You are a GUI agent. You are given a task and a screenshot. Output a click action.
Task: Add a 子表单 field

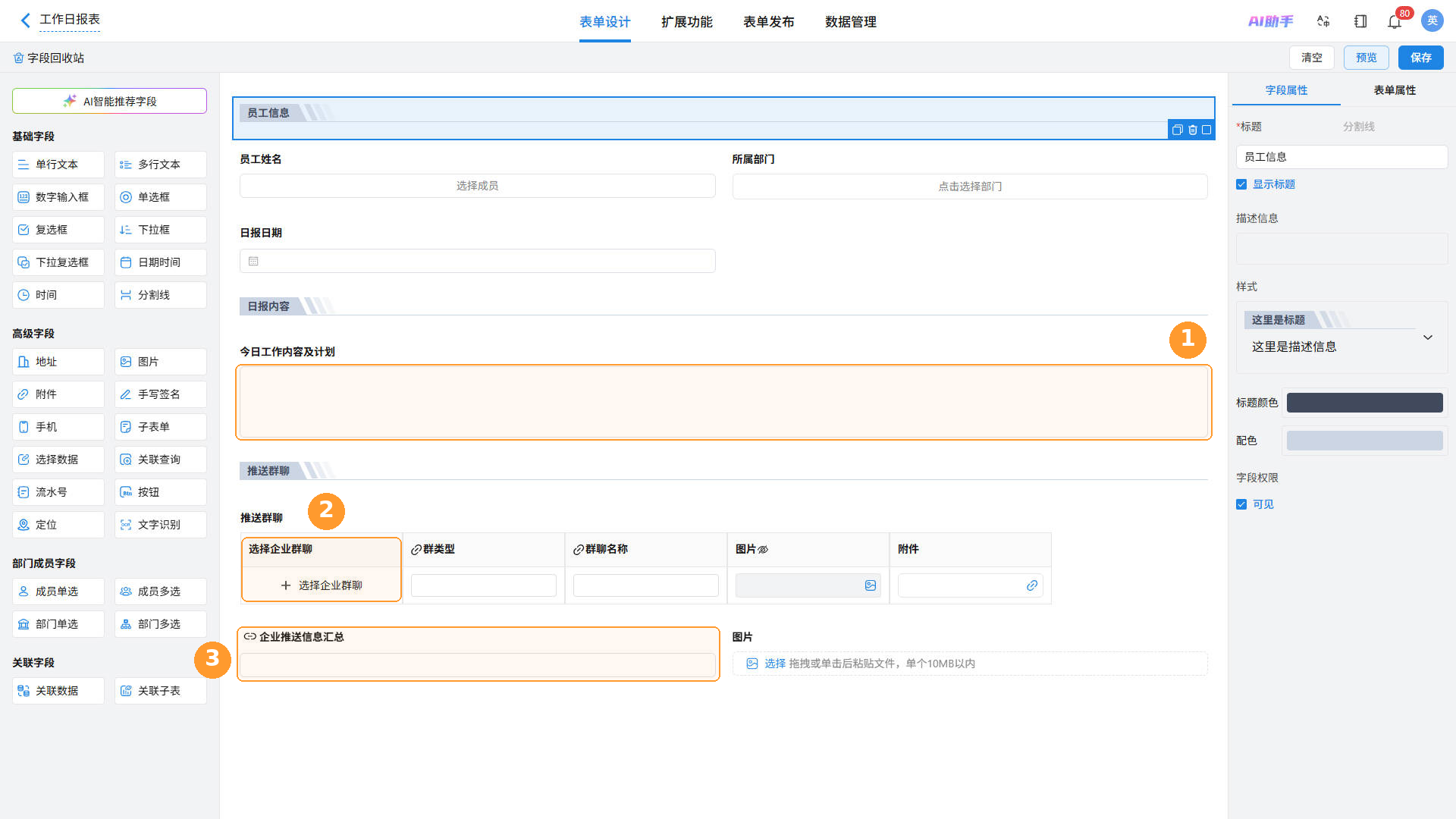[161, 427]
